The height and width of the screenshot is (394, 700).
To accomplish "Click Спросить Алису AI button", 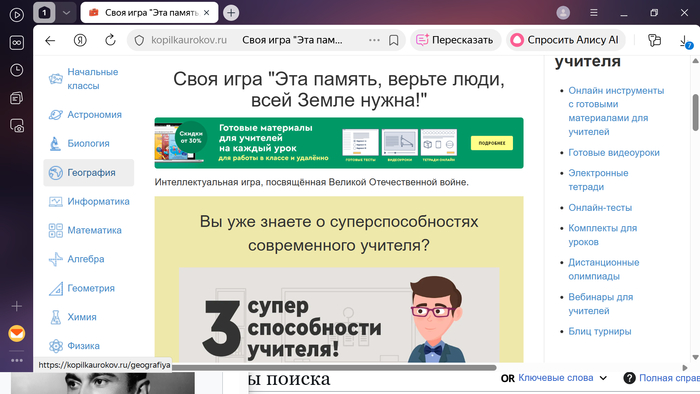I will [565, 40].
